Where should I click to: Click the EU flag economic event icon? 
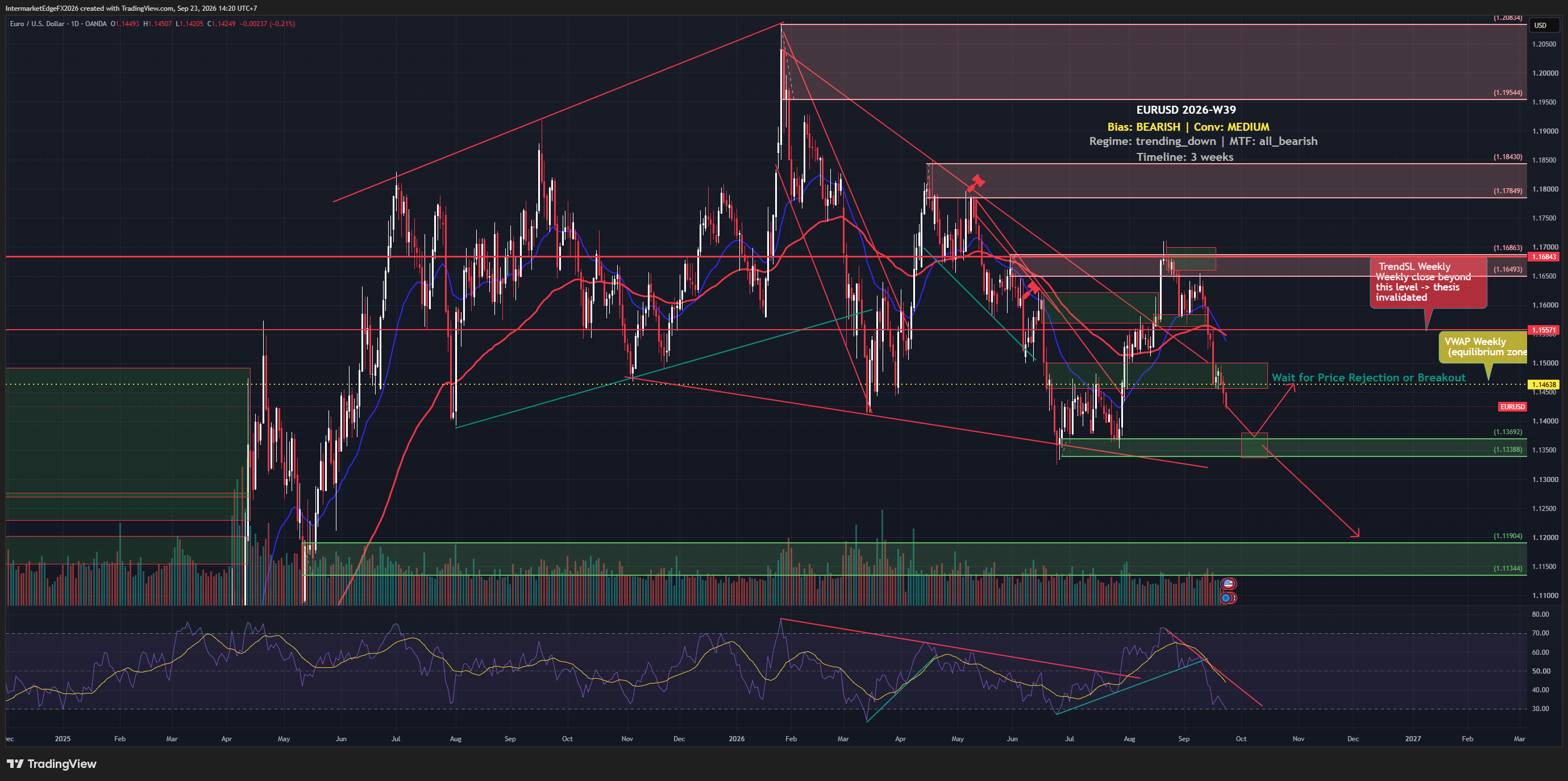click(1227, 598)
